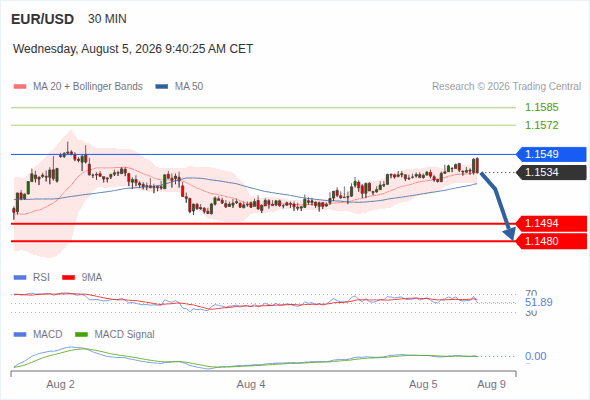This screenshot has width=590, height=400.
Task: Select the 1.1494 red support tag
Action: click(552, 224)
